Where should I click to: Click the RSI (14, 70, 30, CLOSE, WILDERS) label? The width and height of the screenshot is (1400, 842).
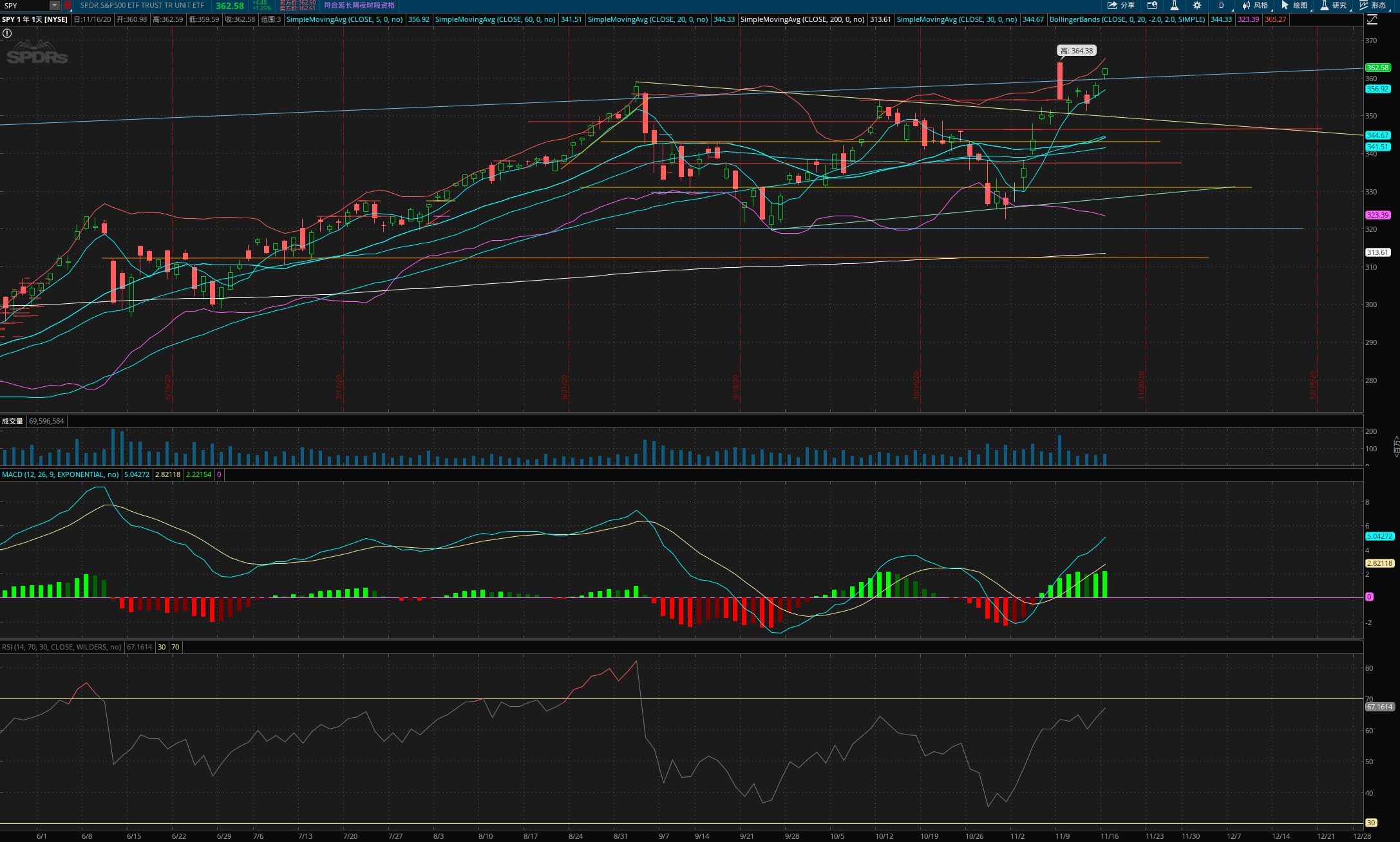click(x=62, y=647)
